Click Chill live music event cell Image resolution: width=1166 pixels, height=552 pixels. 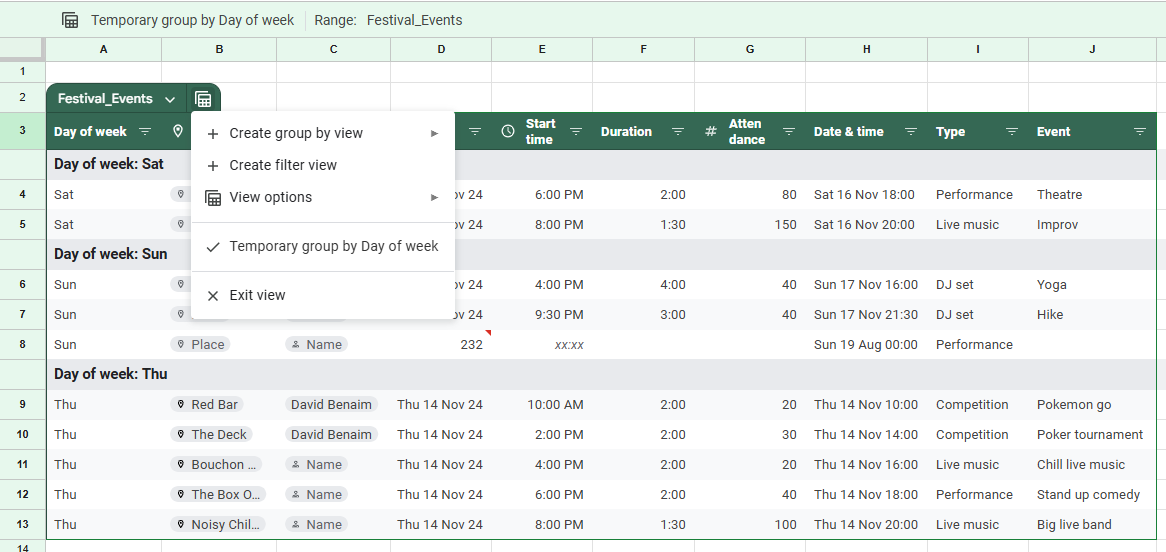(x=1092, y=464)
